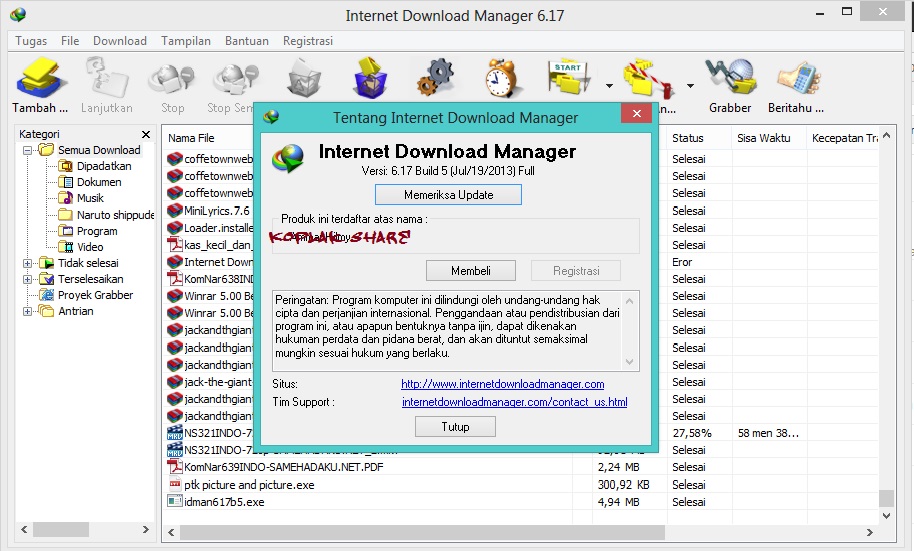Click the Lanjutkan resume toolbar icon
Viewport: 914px width, 551px height.
(107, 78)
